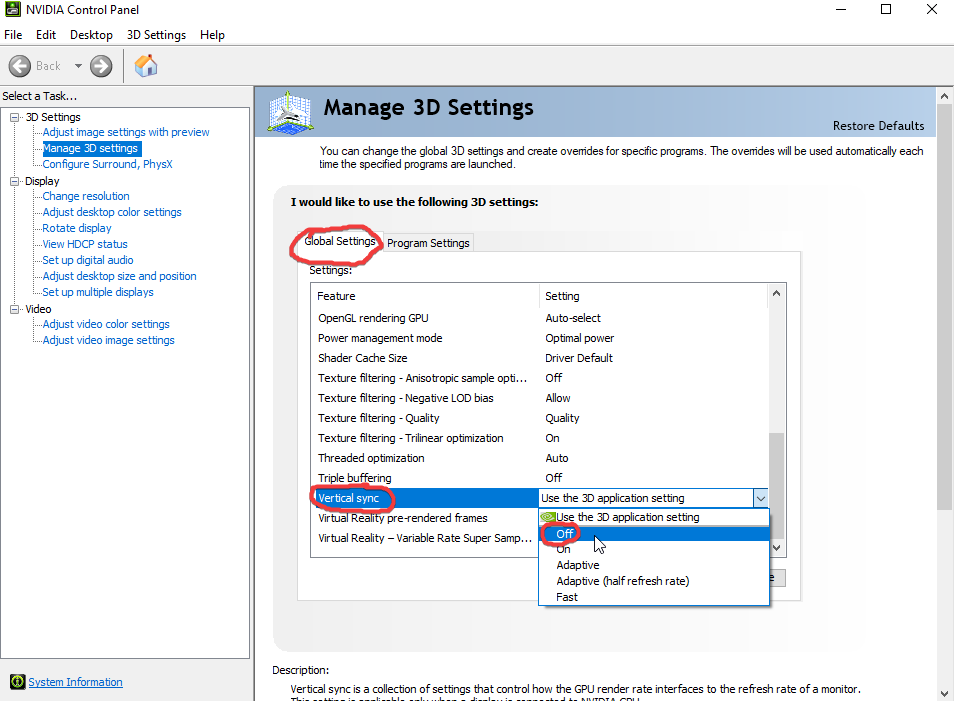Screen dimensions: 954x701
Task: Open Adjust desktop color settings
Action: click(112, 212)
